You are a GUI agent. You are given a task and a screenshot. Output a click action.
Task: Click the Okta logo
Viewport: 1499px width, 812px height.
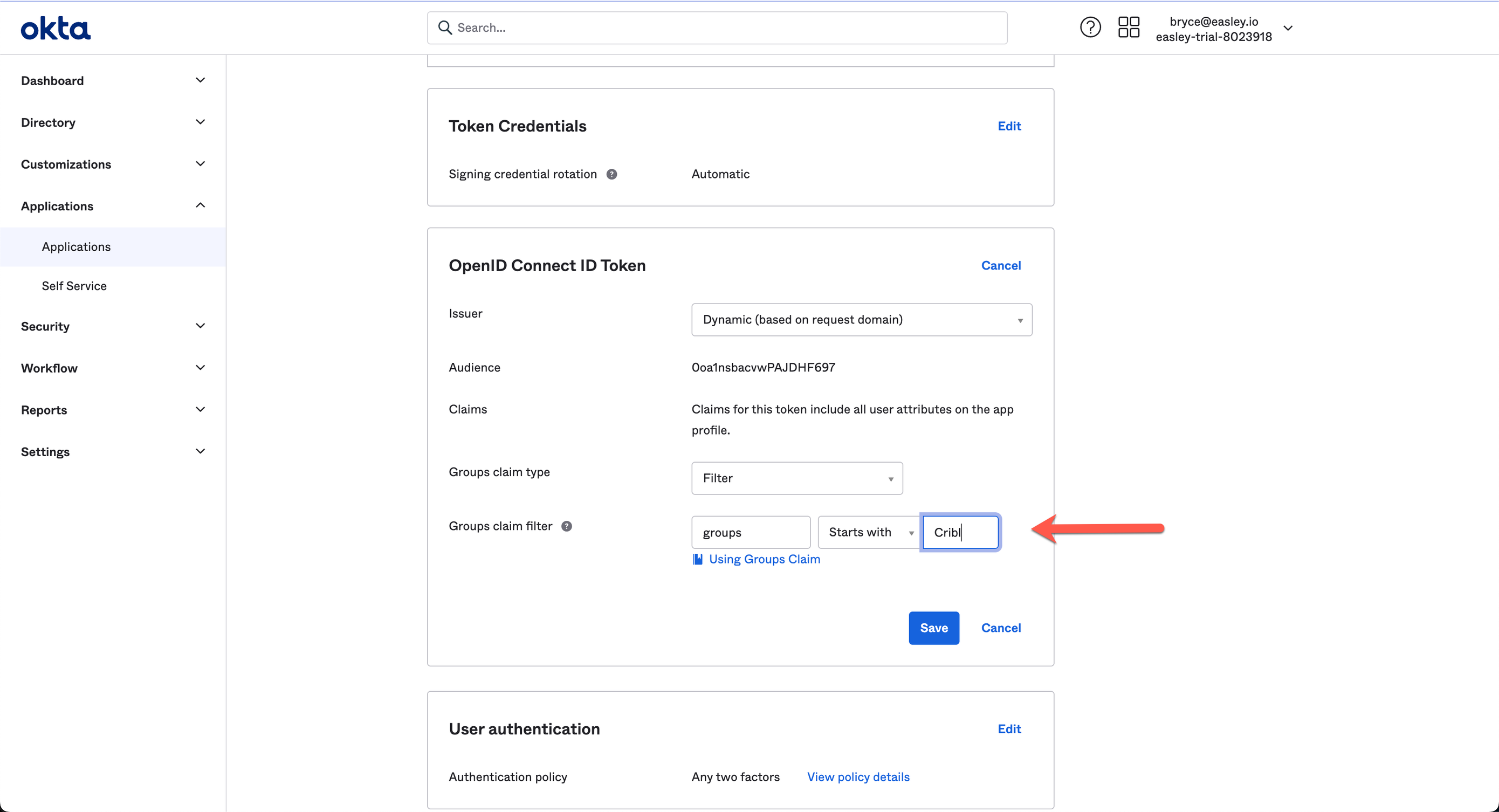[x=56, y=27]
